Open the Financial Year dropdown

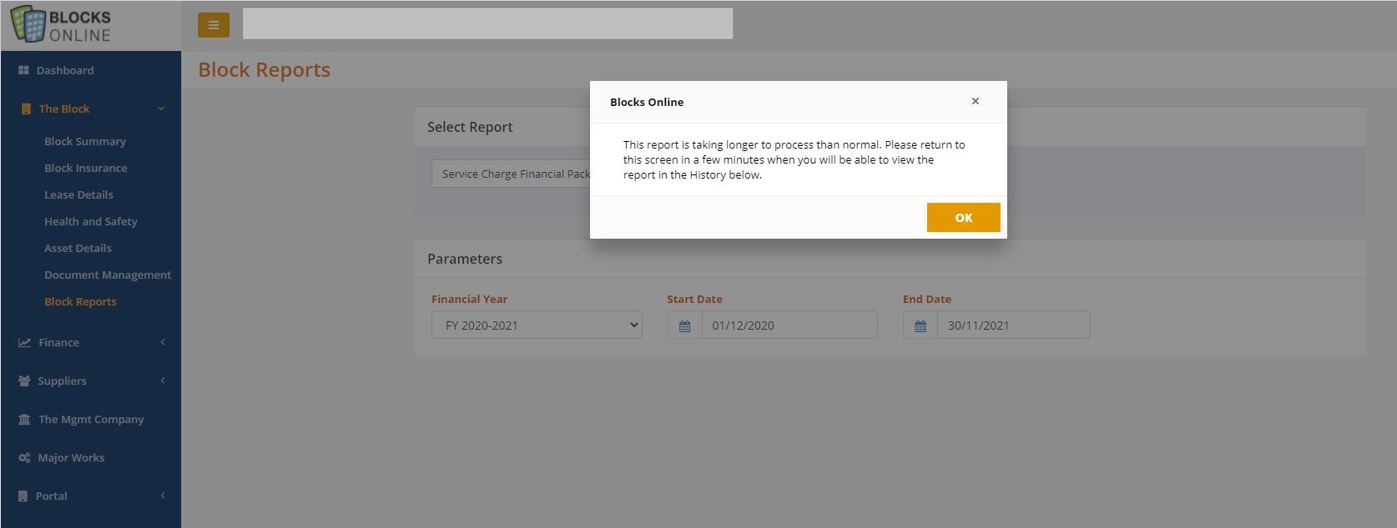click(x=537, y=325)
